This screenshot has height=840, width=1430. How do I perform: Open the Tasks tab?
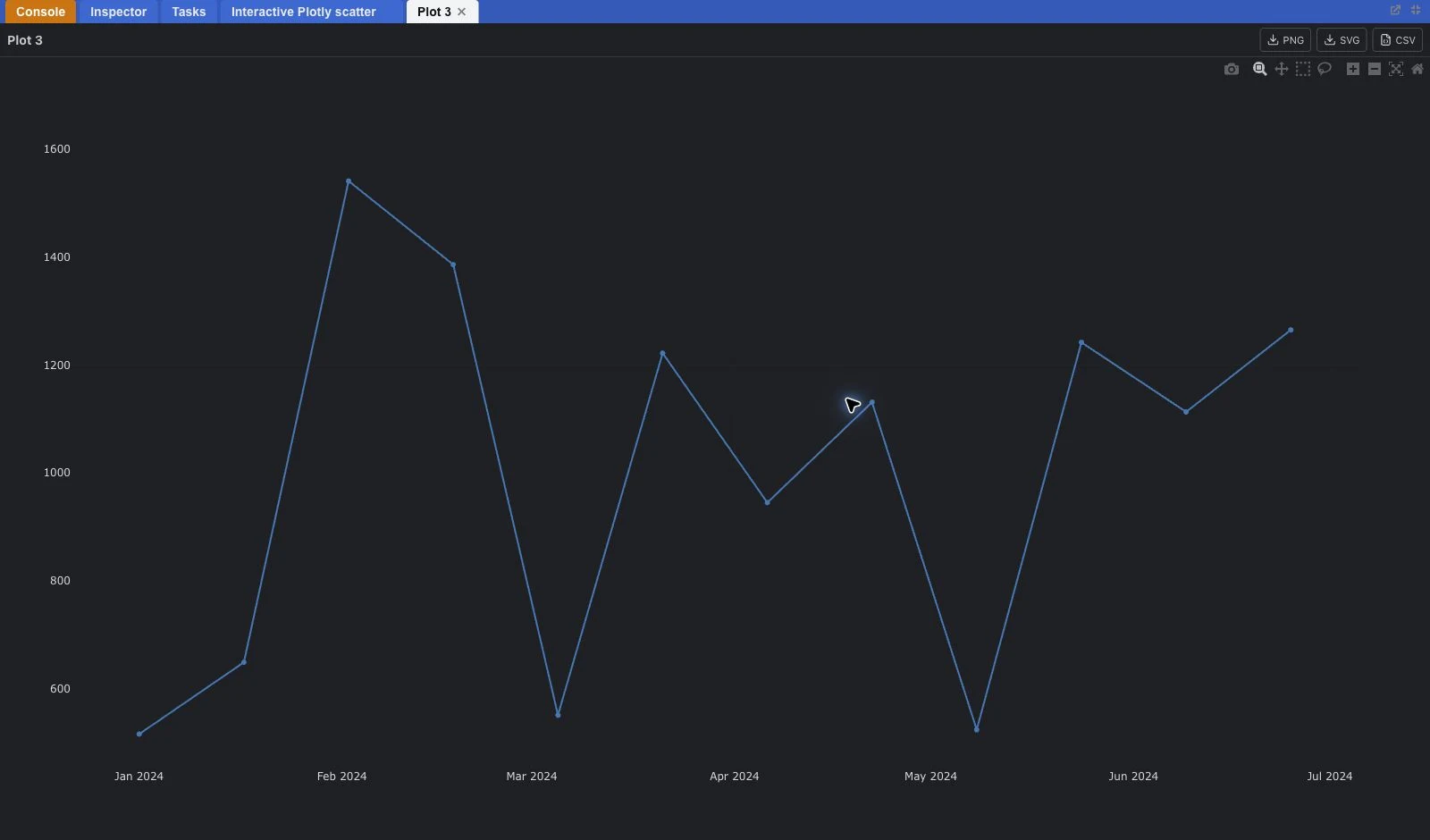point(189,12)
